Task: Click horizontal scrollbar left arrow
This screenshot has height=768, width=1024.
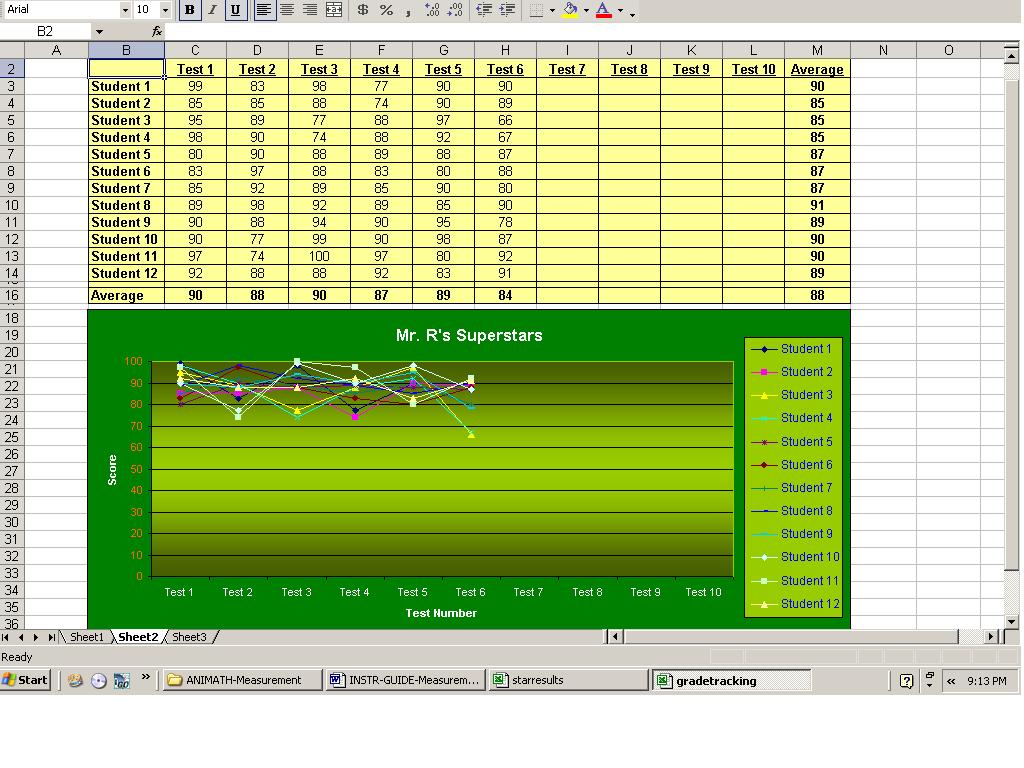Action: coord(615,636)
